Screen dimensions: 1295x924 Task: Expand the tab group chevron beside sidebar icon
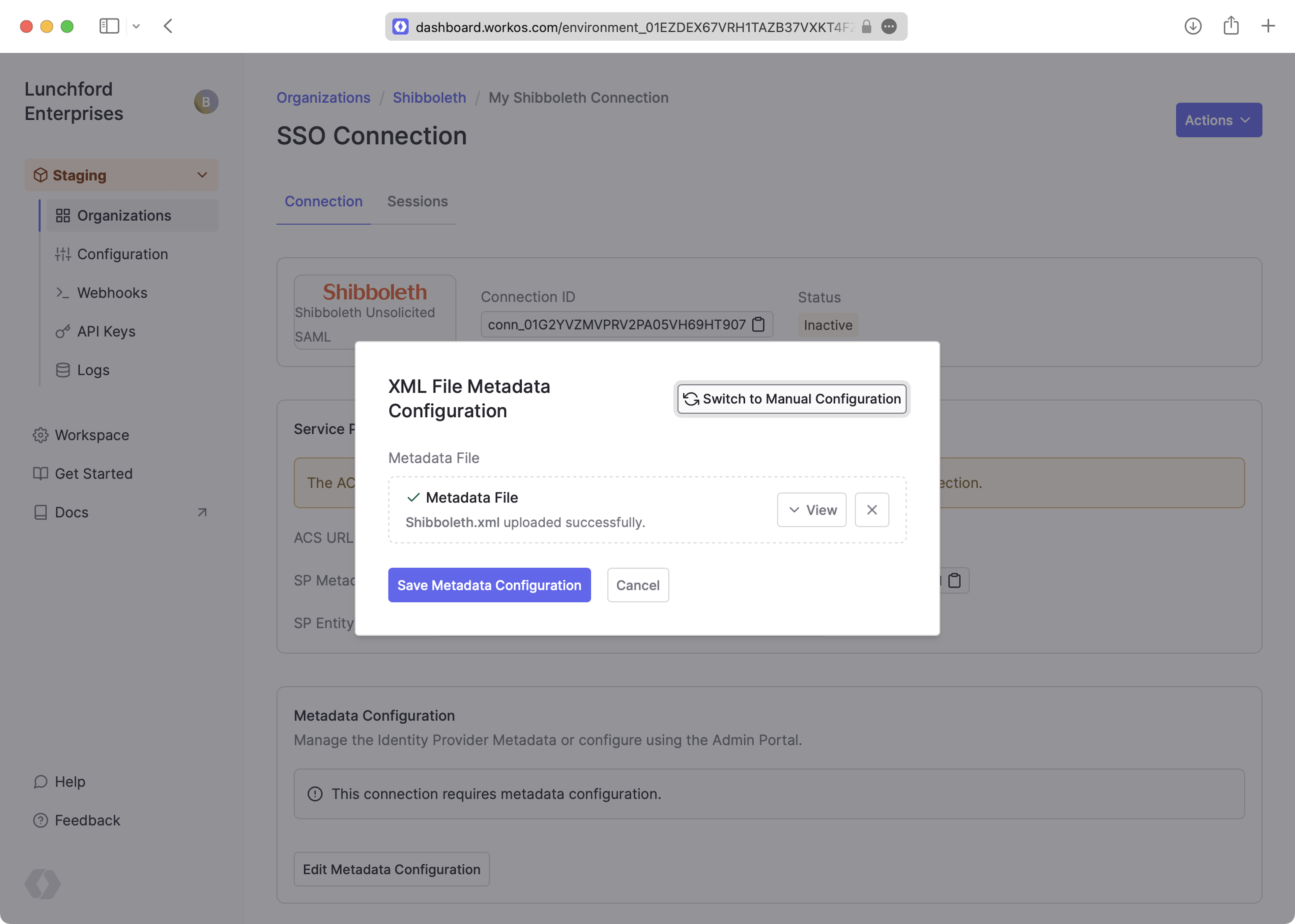click(136, 26)
